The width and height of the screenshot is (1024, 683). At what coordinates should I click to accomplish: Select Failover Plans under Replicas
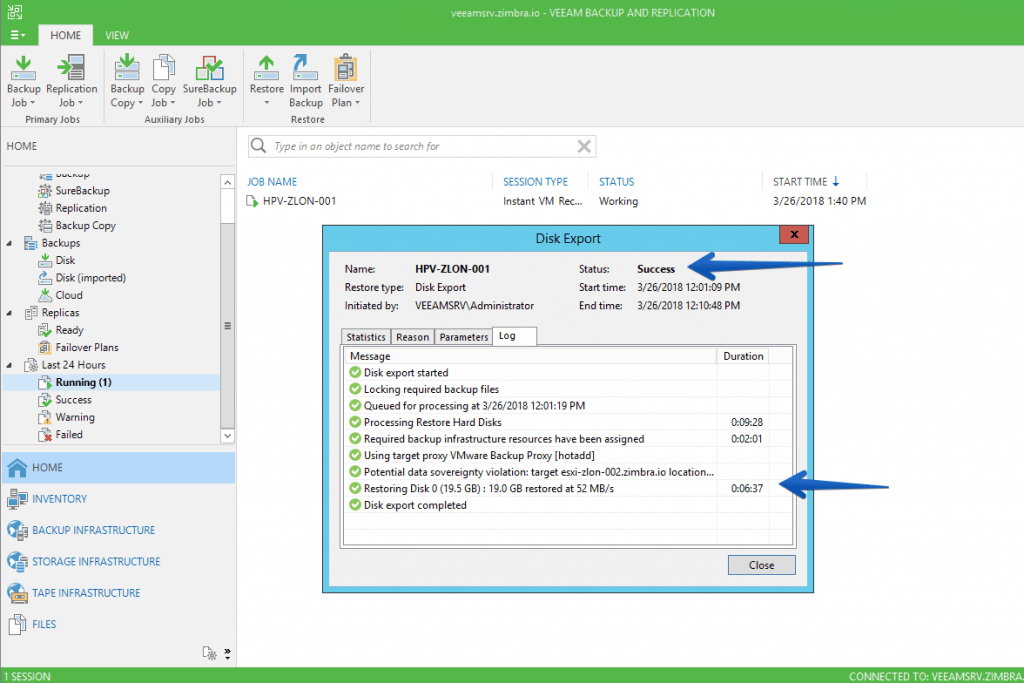click(87, 347)
